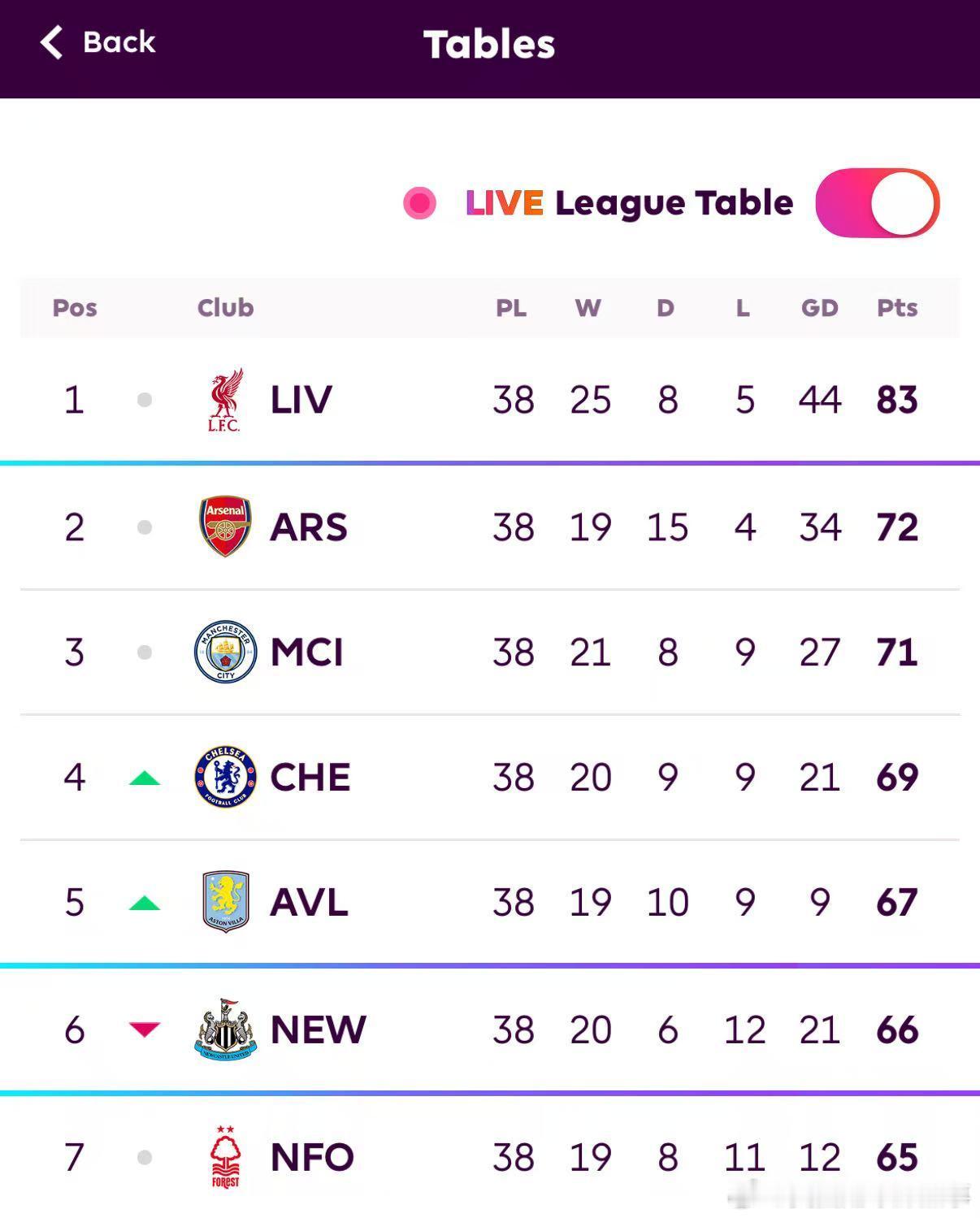The image size is (980, 1218).
Task: Open the NFO team name link
Action: tap(312, 1157)
